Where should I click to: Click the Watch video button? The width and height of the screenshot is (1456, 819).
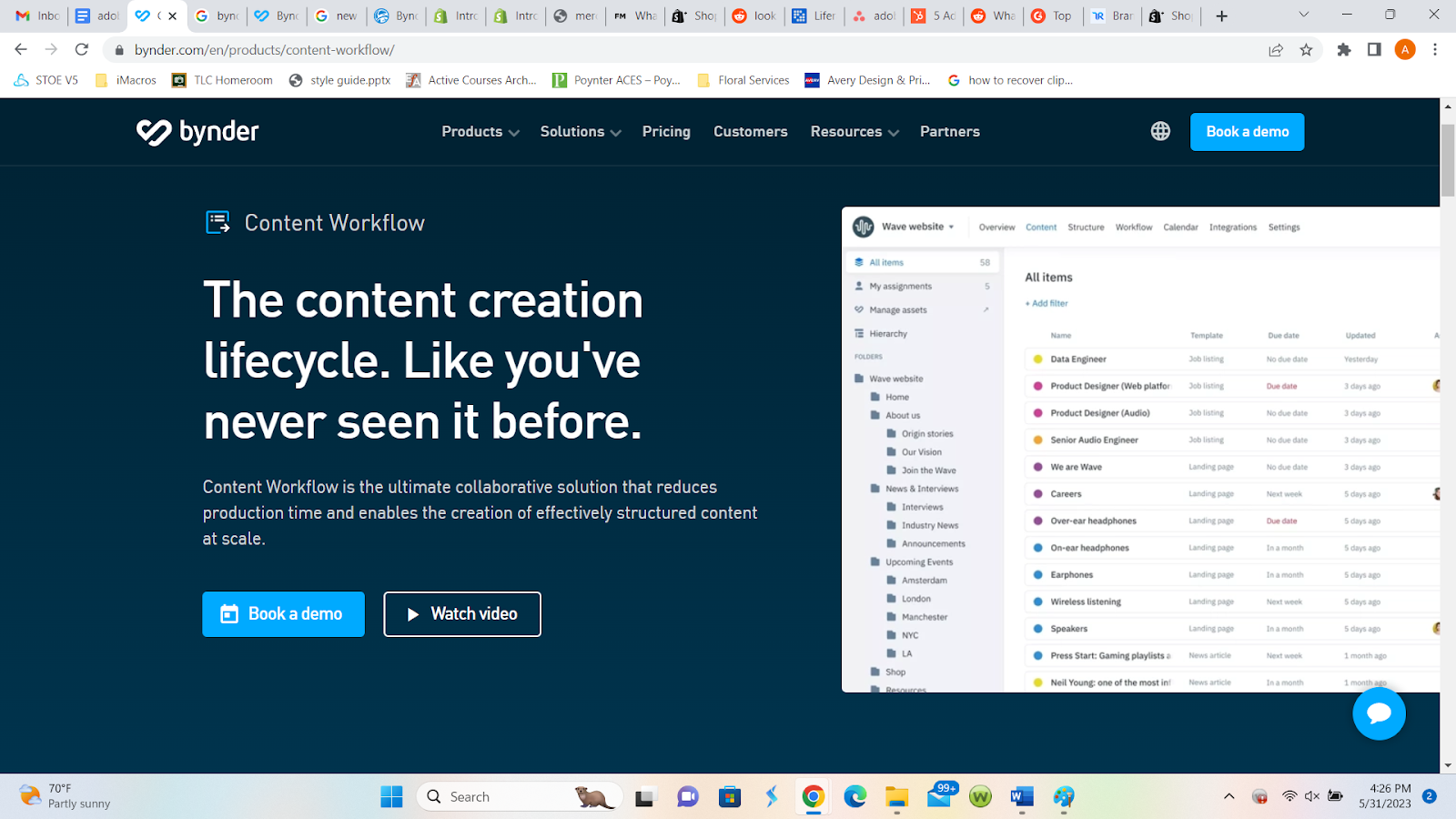click(x=462, y=614)
